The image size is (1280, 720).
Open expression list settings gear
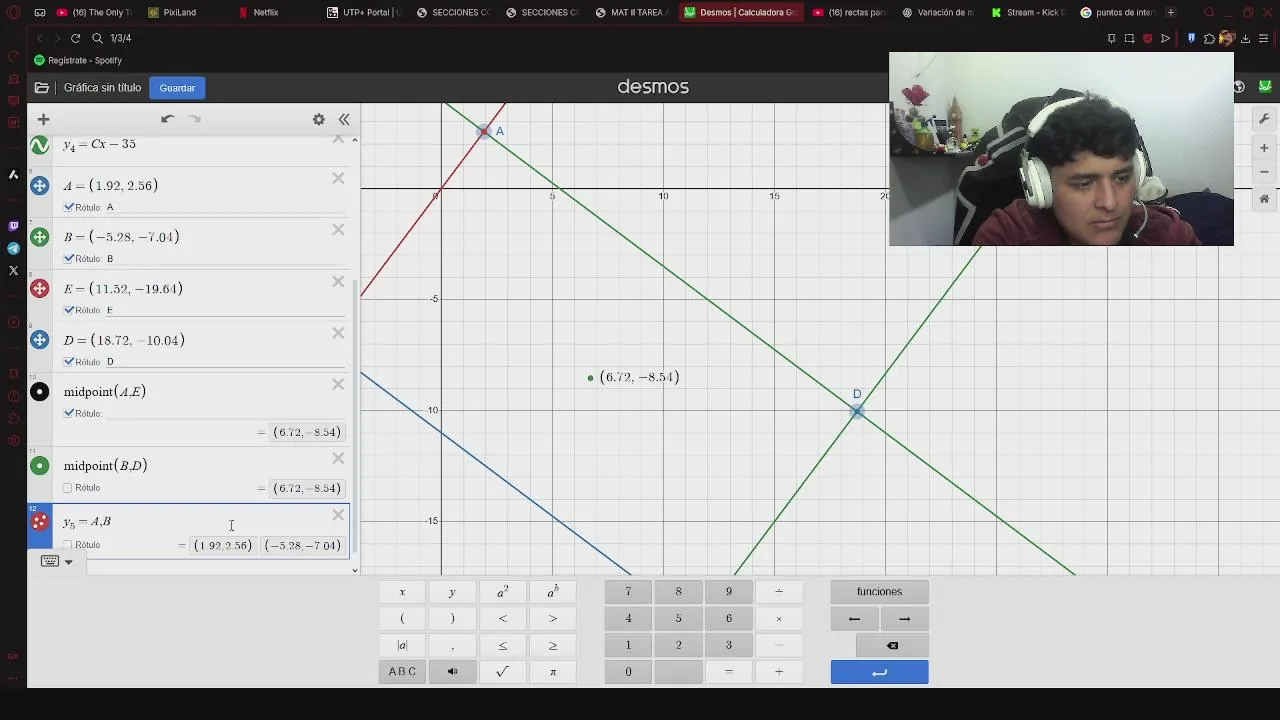318,119
